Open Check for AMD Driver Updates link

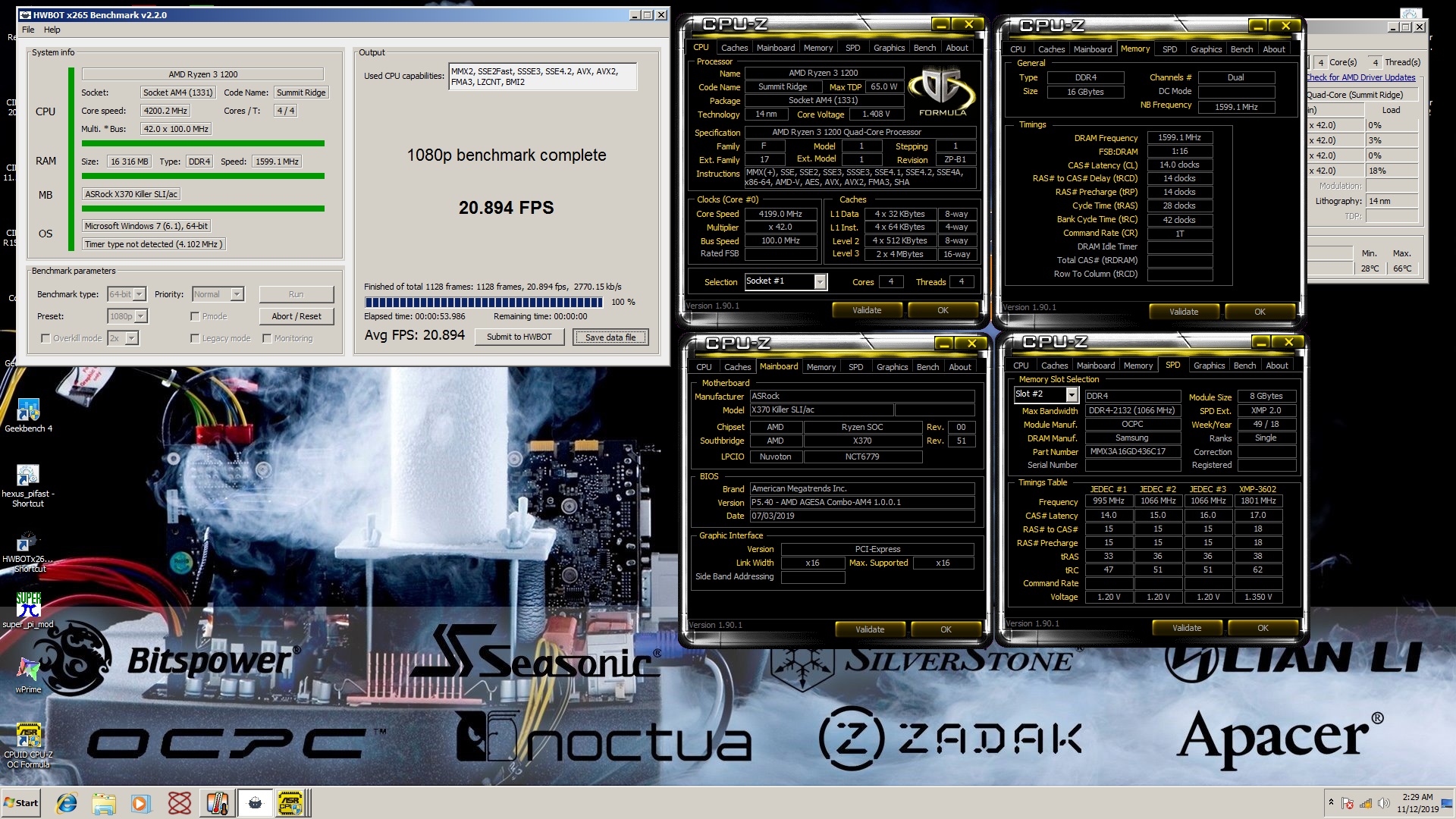(1360, 77)
